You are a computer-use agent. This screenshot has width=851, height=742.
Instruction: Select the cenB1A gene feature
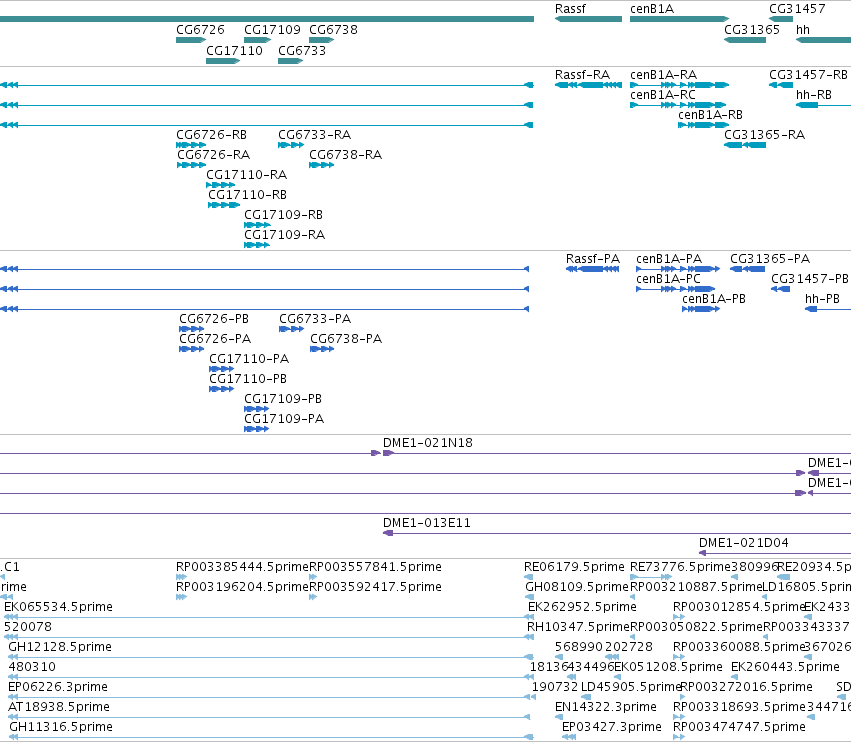point(679,19)
